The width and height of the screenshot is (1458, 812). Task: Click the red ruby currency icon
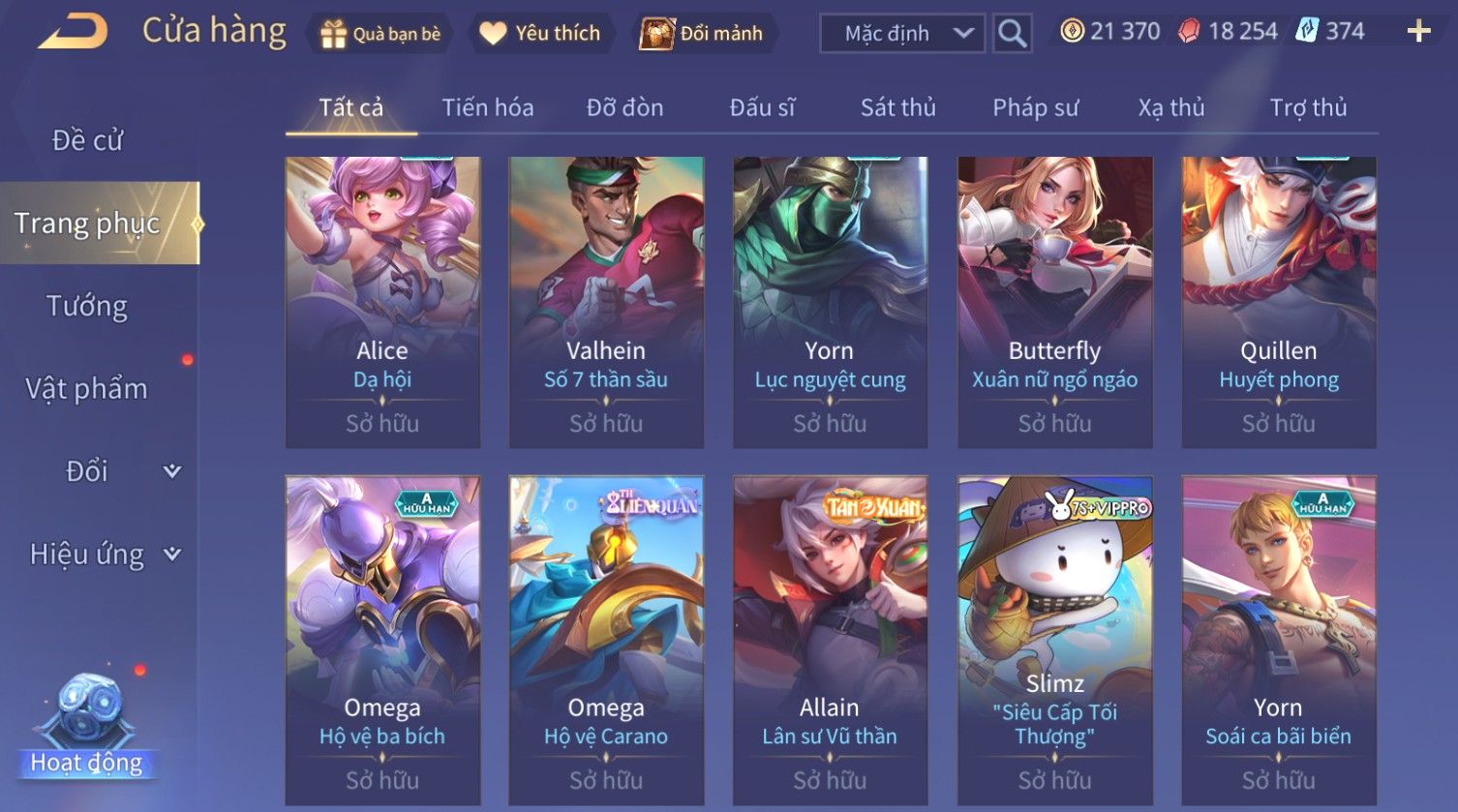(1188, 32)
